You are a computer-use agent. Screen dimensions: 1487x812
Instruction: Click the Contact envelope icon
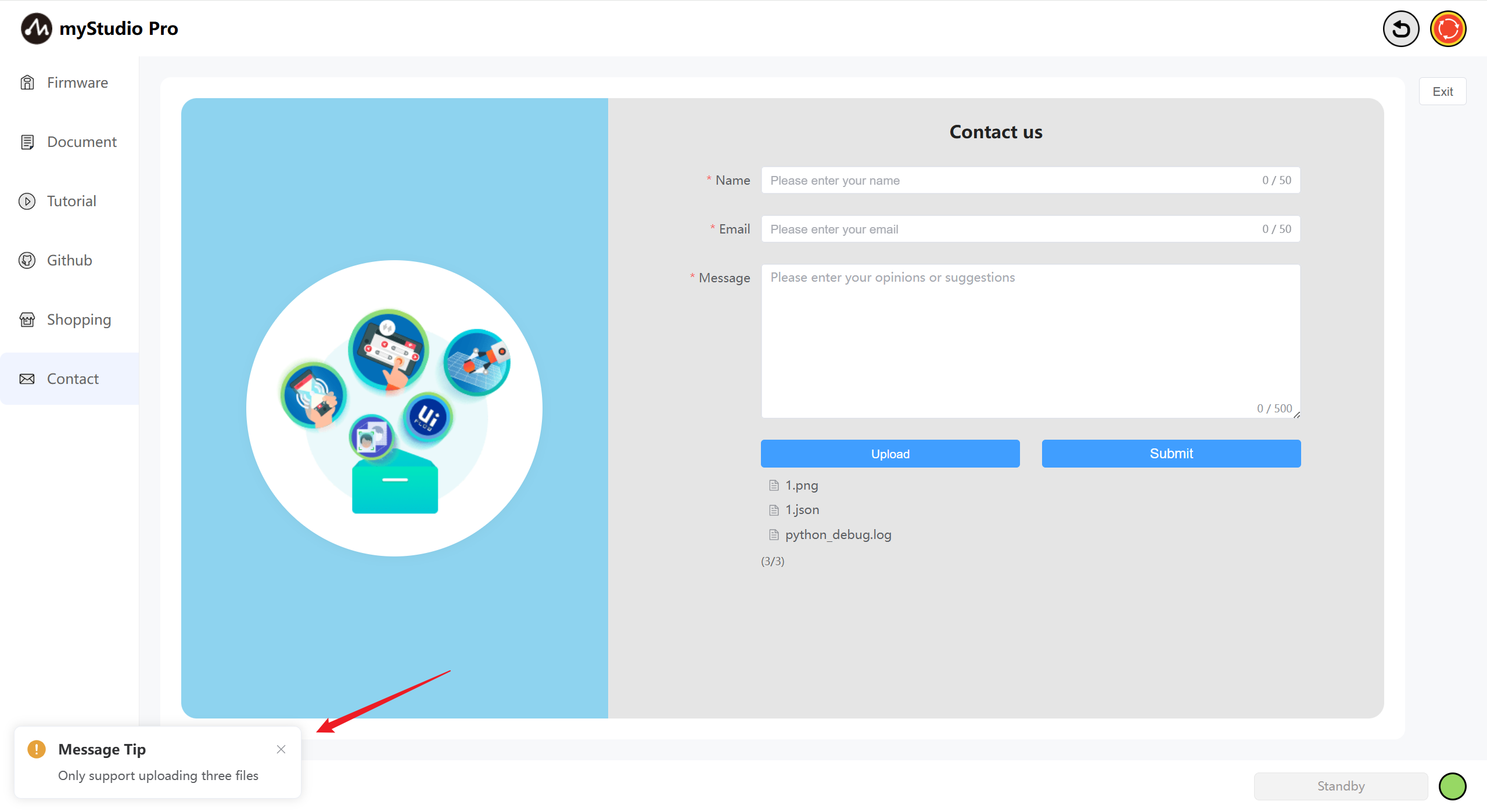click(27, 379)
